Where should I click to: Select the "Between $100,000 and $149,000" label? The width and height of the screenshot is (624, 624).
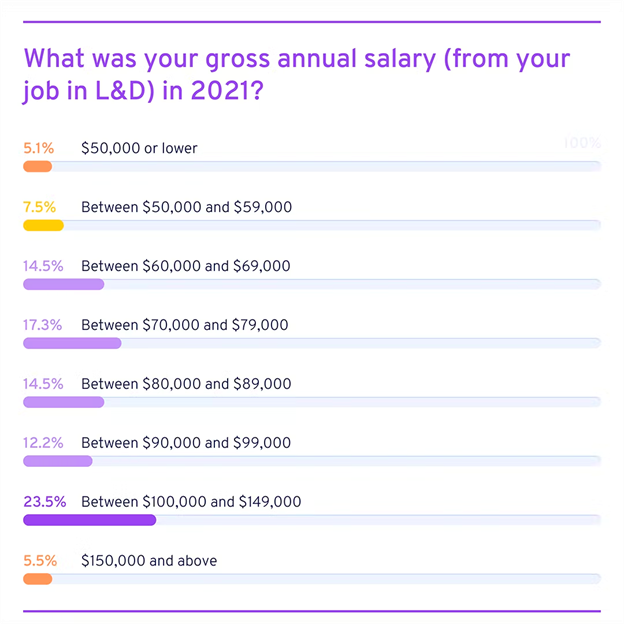(x=191, y=502)
